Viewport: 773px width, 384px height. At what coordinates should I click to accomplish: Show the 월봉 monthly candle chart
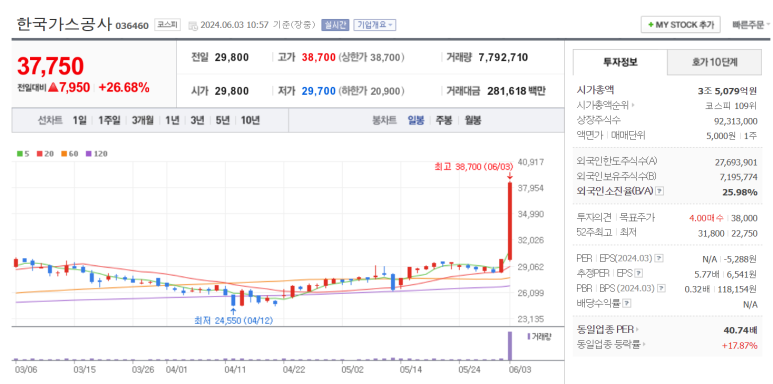point(473,120)
